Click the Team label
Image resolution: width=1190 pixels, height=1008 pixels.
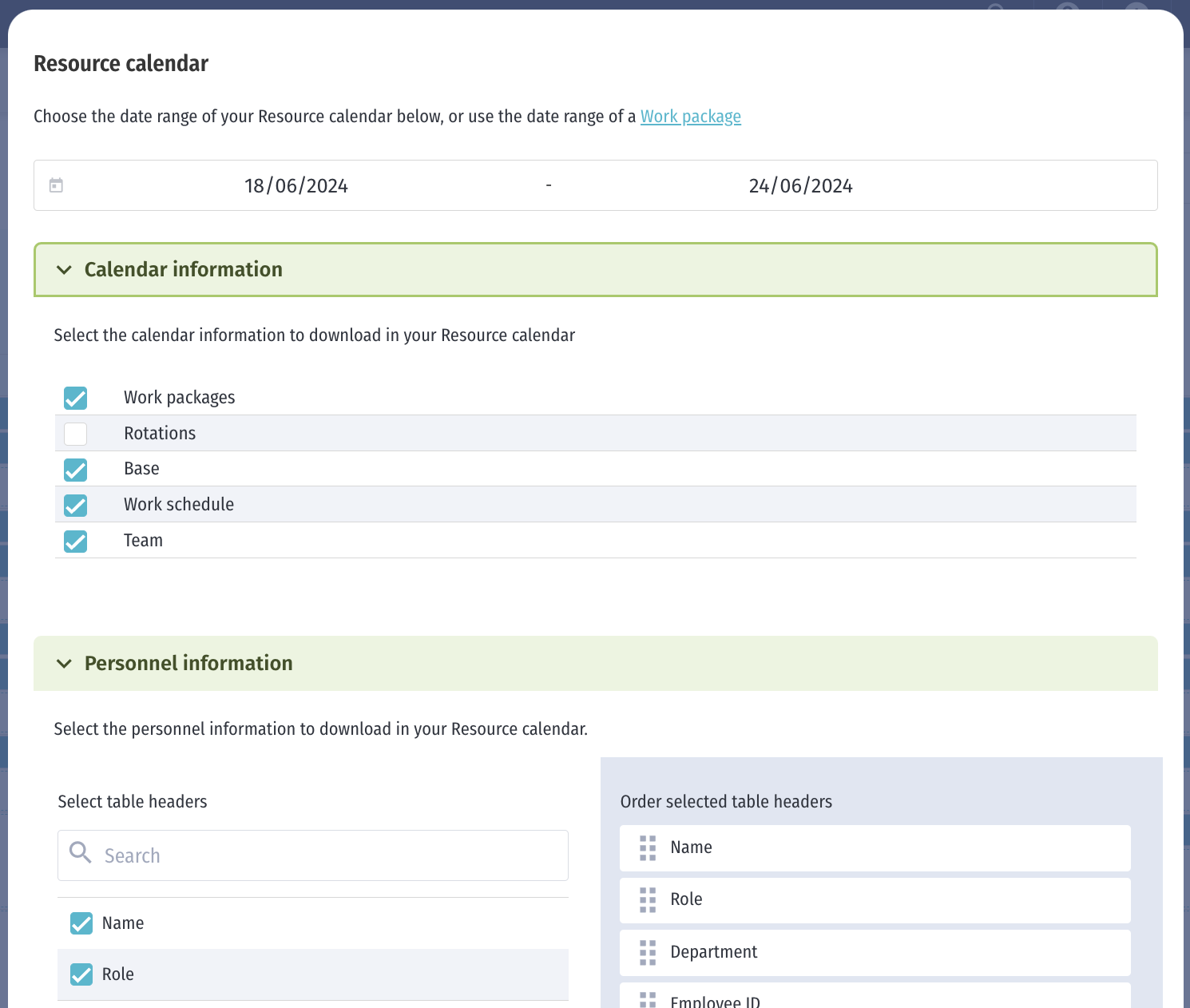click(x=144, y=541)
